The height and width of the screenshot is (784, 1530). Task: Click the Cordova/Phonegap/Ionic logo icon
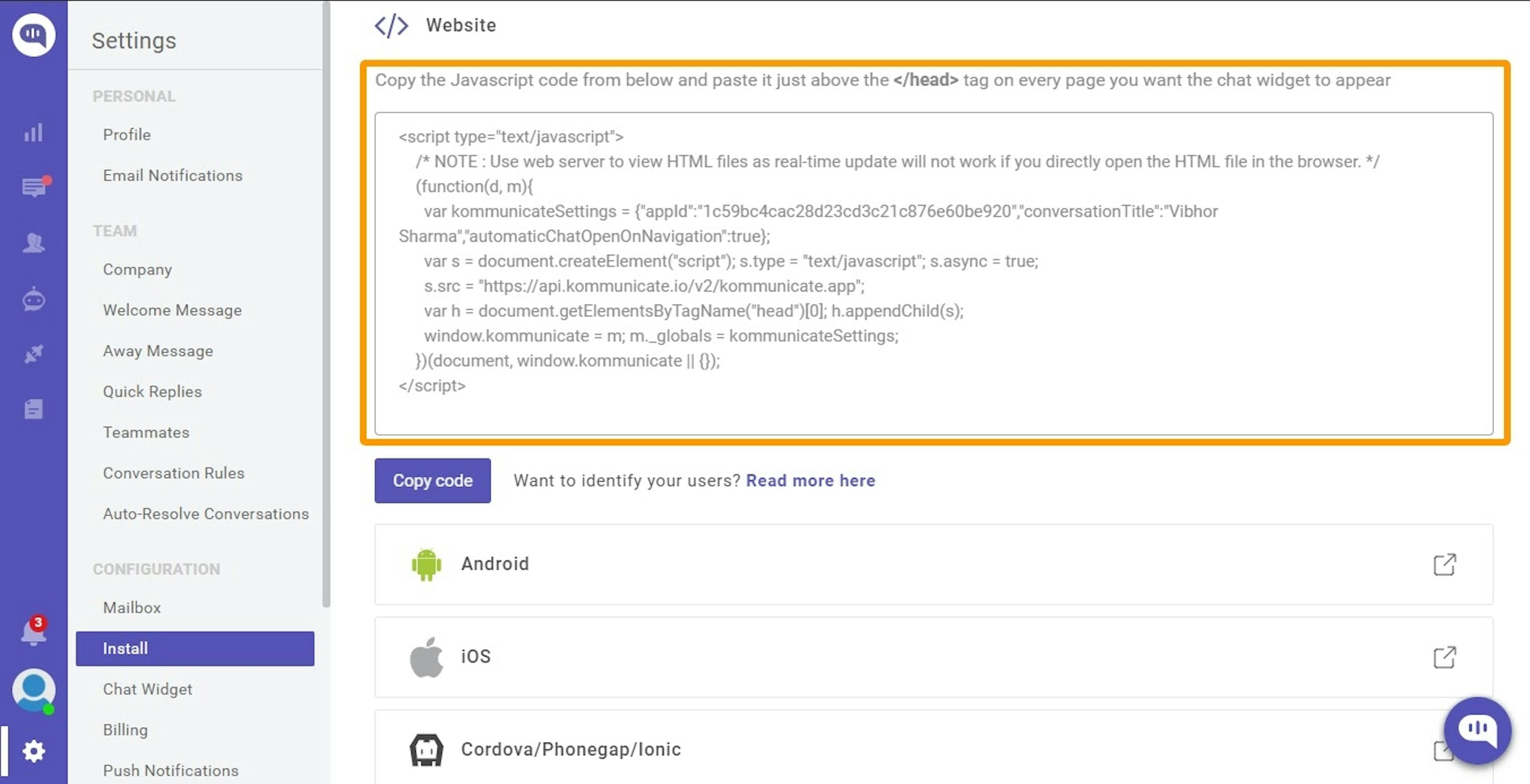pos(426,750)
